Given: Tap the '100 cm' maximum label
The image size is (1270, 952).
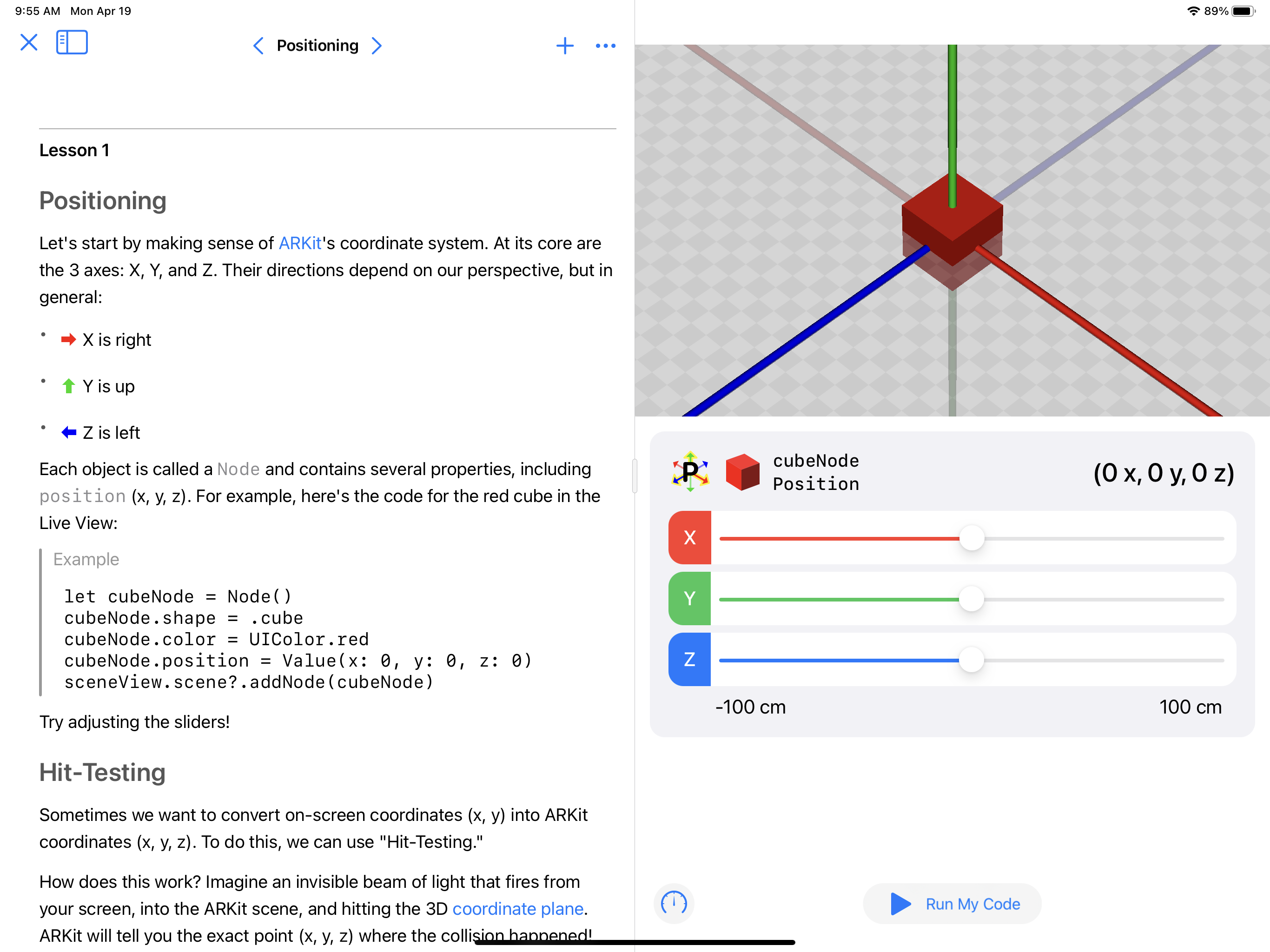Looking at the screenshot, I should tap(1190, 707).
